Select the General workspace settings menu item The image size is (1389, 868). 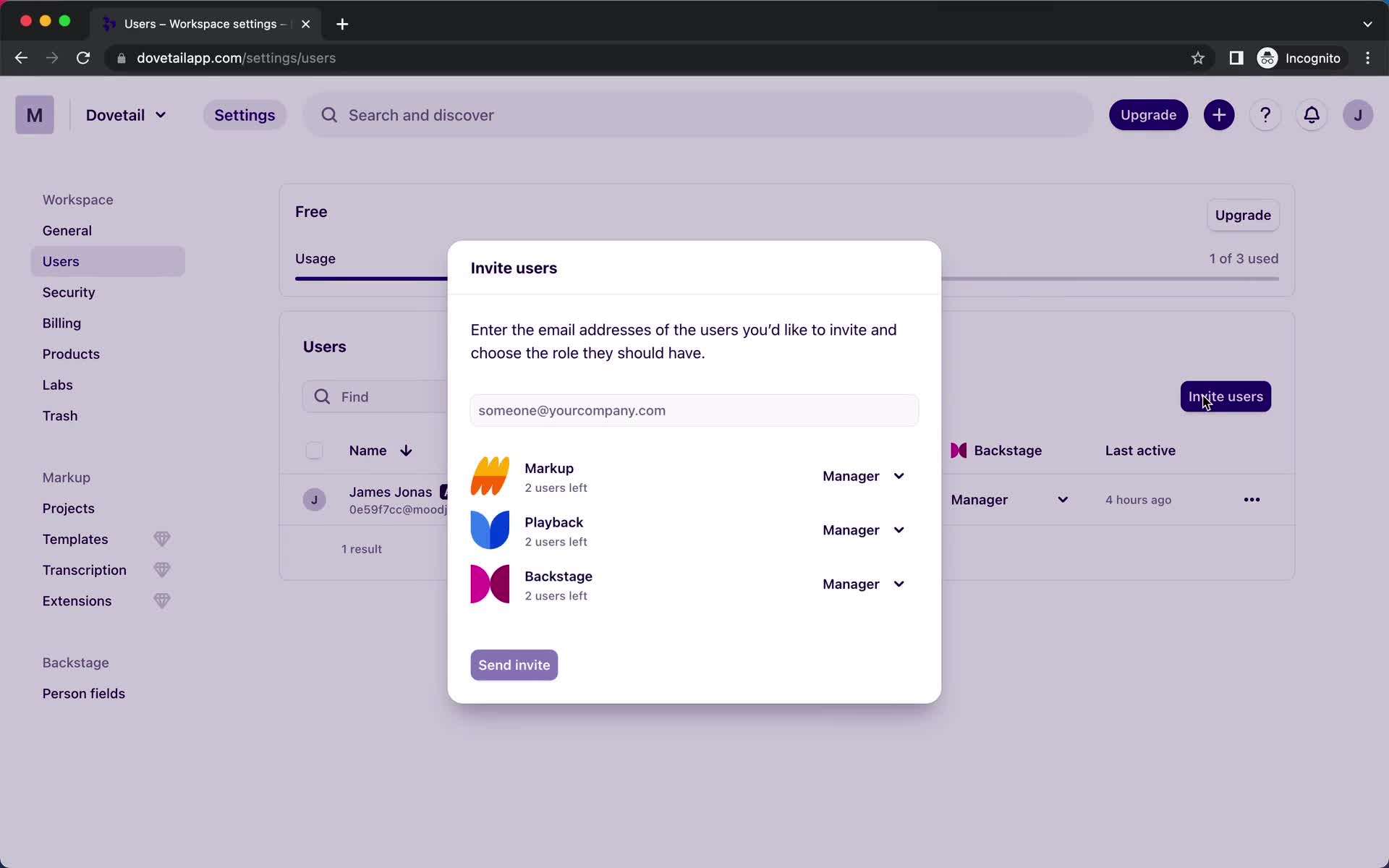click(x=67, y=230)
